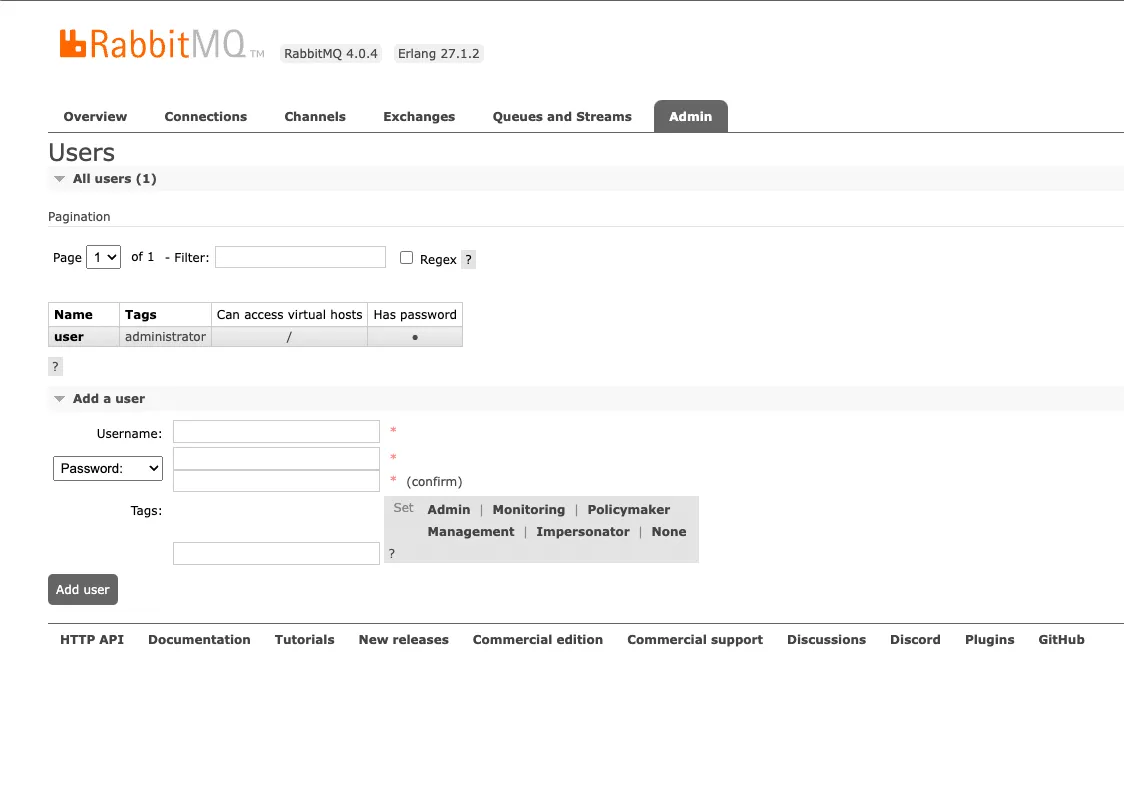Screen dimensions: 1124x789
Task: Enable the Regex checkbox
Action: pos(406,257)
